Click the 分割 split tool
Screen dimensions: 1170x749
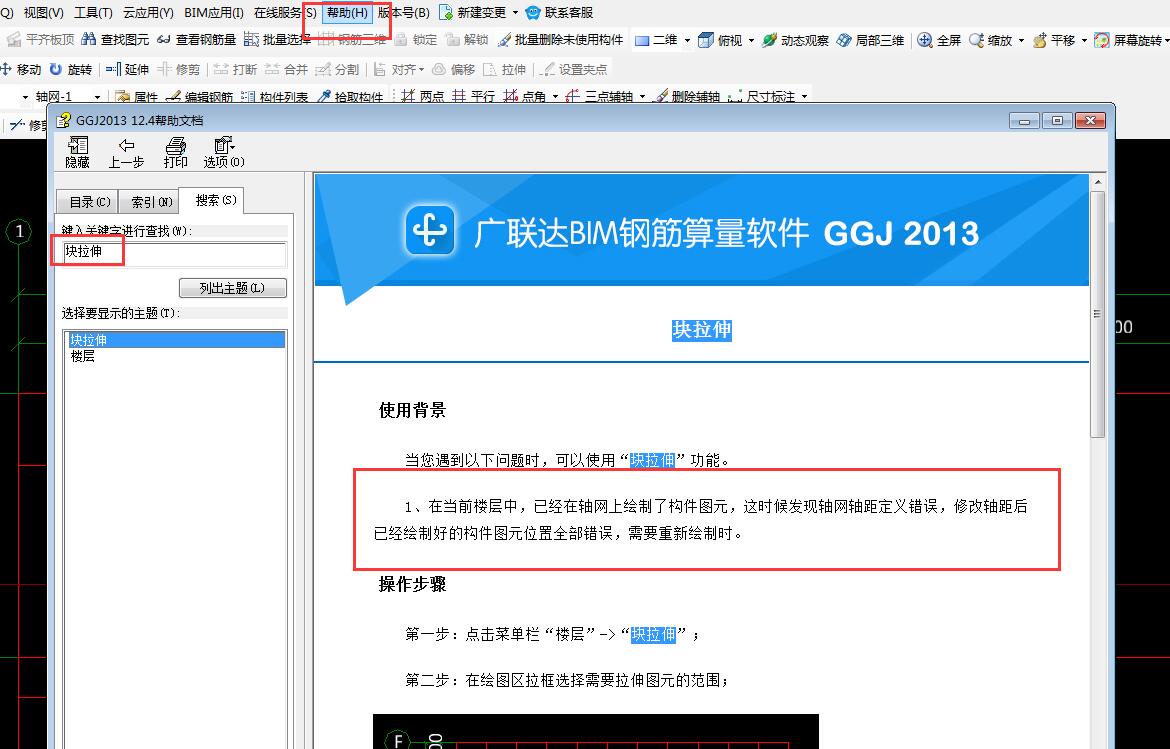pos(337,69)
